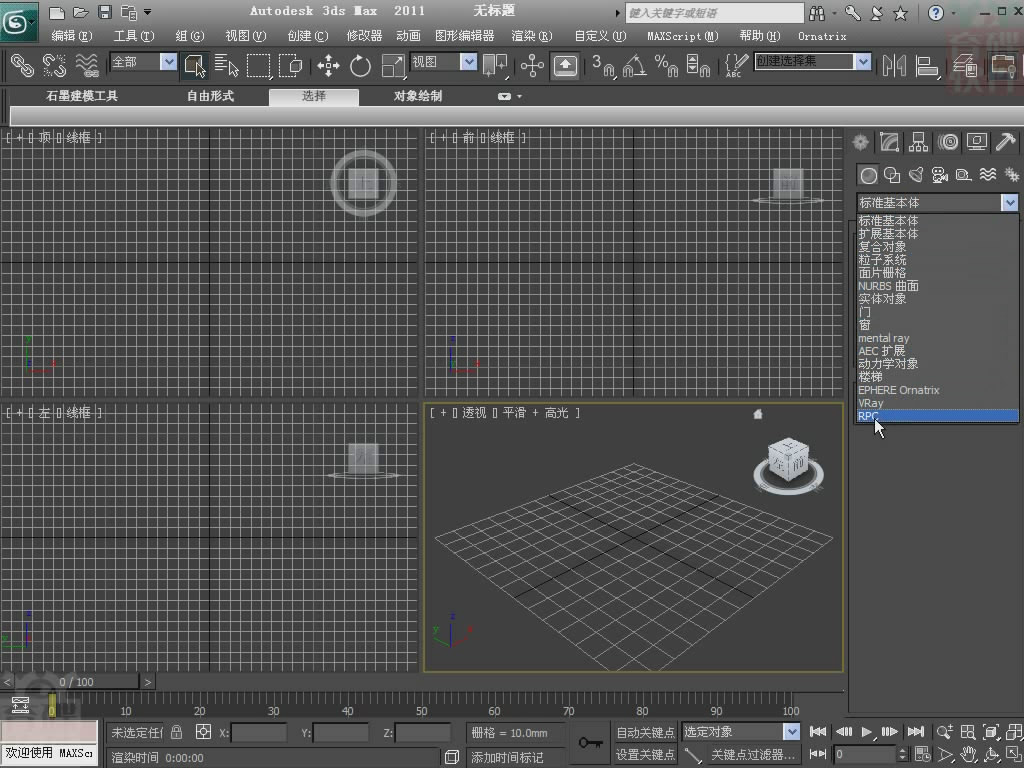Open the Edit Named Selection Sets tool
This screenshot has height=768, width=1024.
point(736,65)
